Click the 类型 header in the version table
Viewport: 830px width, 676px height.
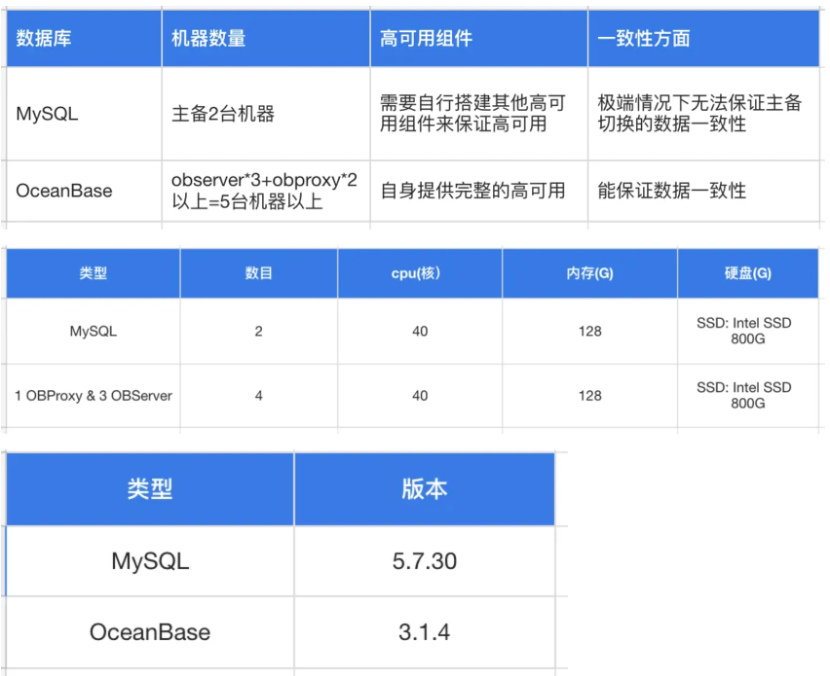coord(150,489)
